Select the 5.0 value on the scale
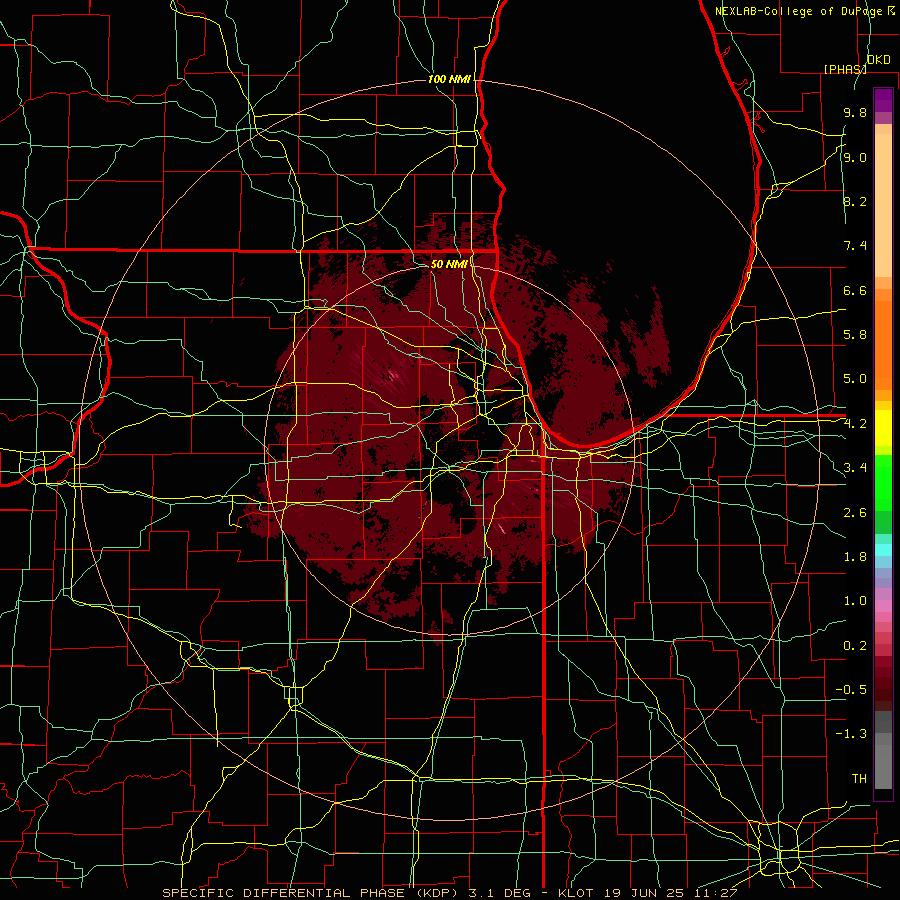Screen dimensions: 900x900 click(855, 379)
